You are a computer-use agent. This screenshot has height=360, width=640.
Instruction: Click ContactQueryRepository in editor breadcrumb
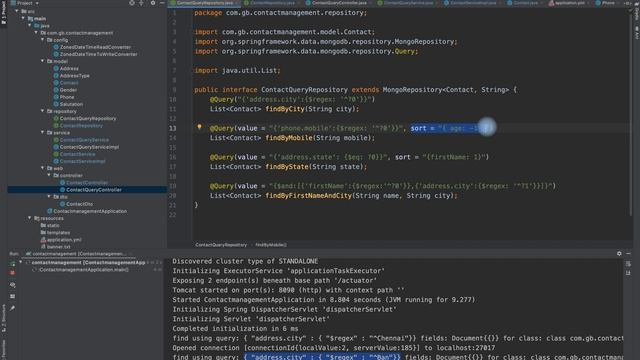221,245
